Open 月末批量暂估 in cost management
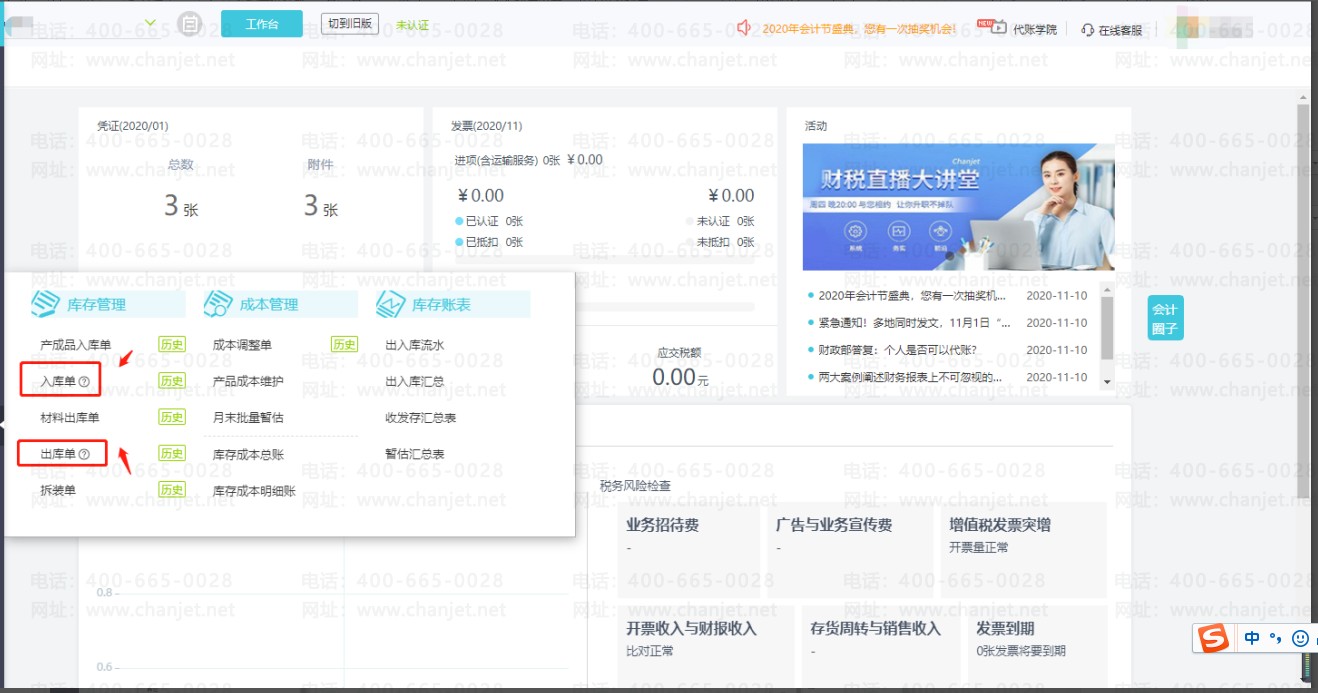1318x693 pixels. click(248, 418)
